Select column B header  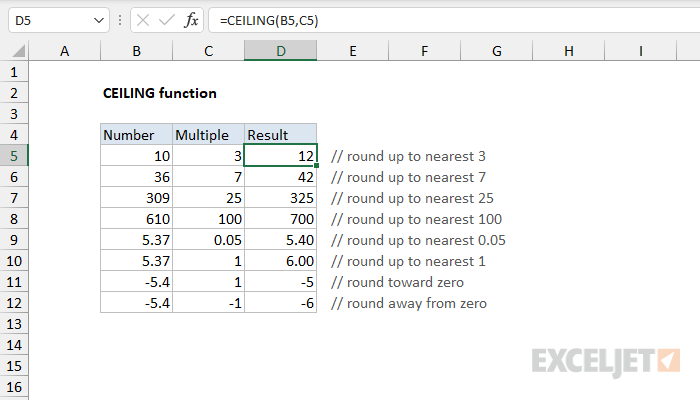[137, 51]
